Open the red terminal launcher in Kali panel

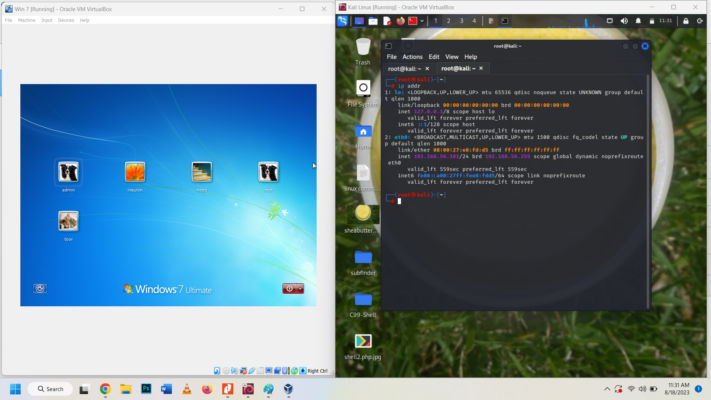[412, 21]
